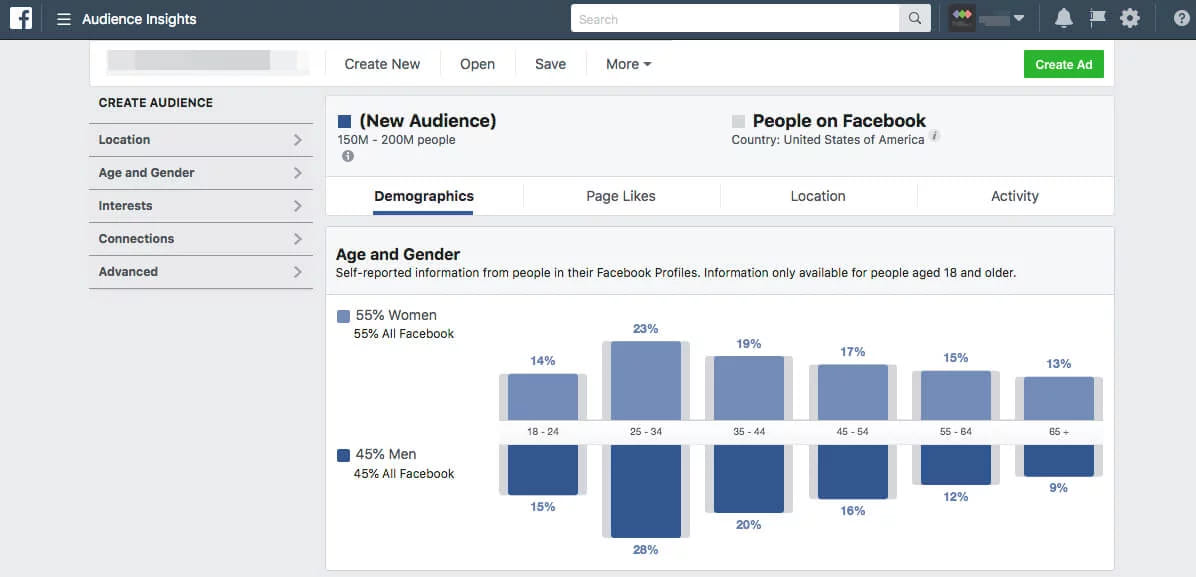Screen dimensions: 1196x577
Task: Click the women 55 - 64 bar
Action: tap(956, 395)
